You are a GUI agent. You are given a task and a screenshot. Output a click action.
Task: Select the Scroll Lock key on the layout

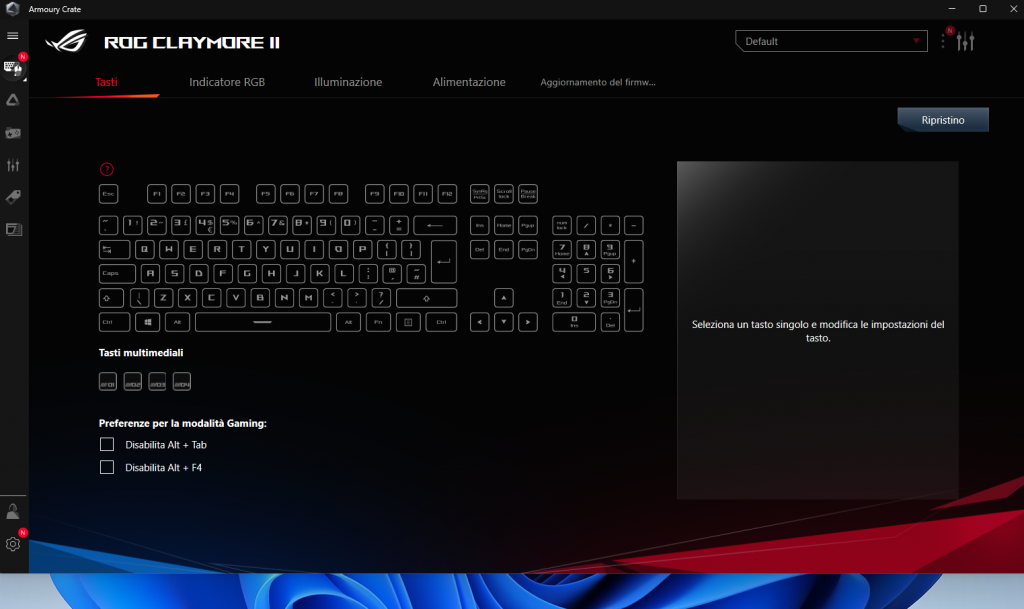[504, 194]
